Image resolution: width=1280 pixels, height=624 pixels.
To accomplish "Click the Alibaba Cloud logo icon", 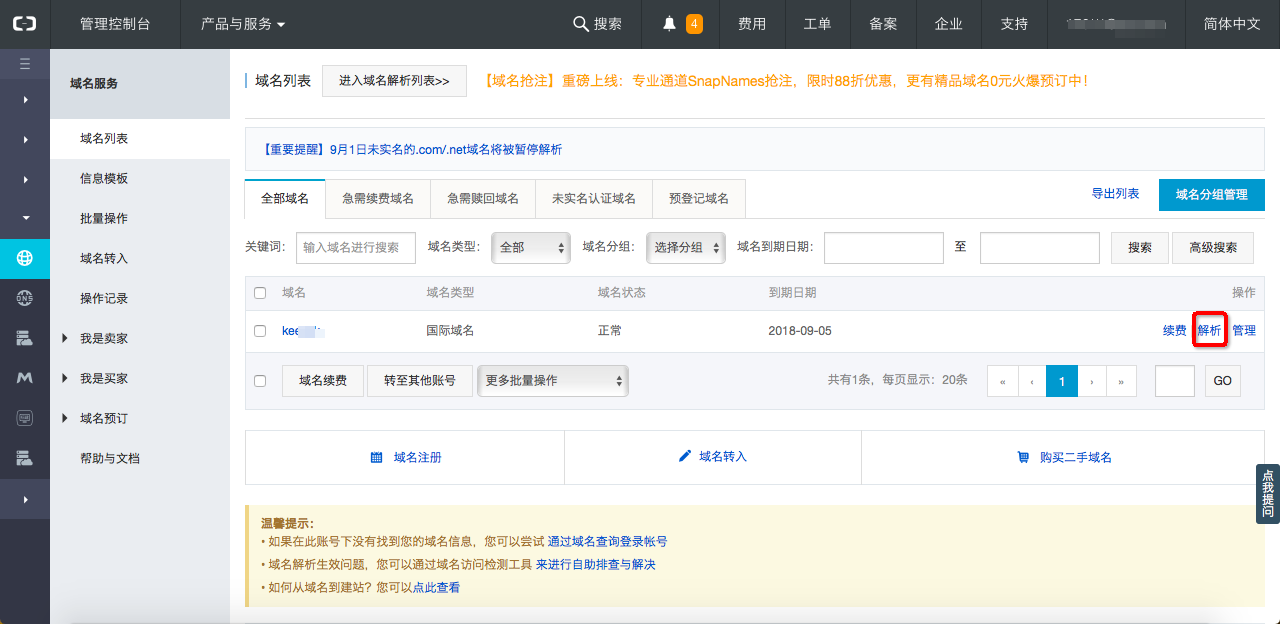I will point(24,24).
